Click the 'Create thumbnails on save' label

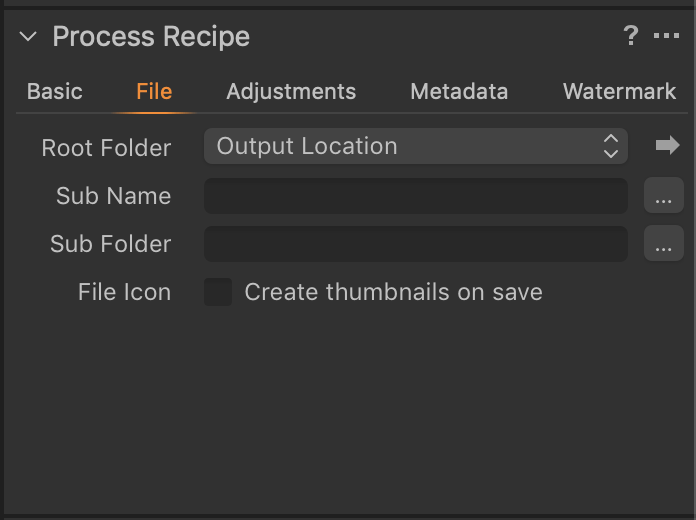click(x=393, y=292)
